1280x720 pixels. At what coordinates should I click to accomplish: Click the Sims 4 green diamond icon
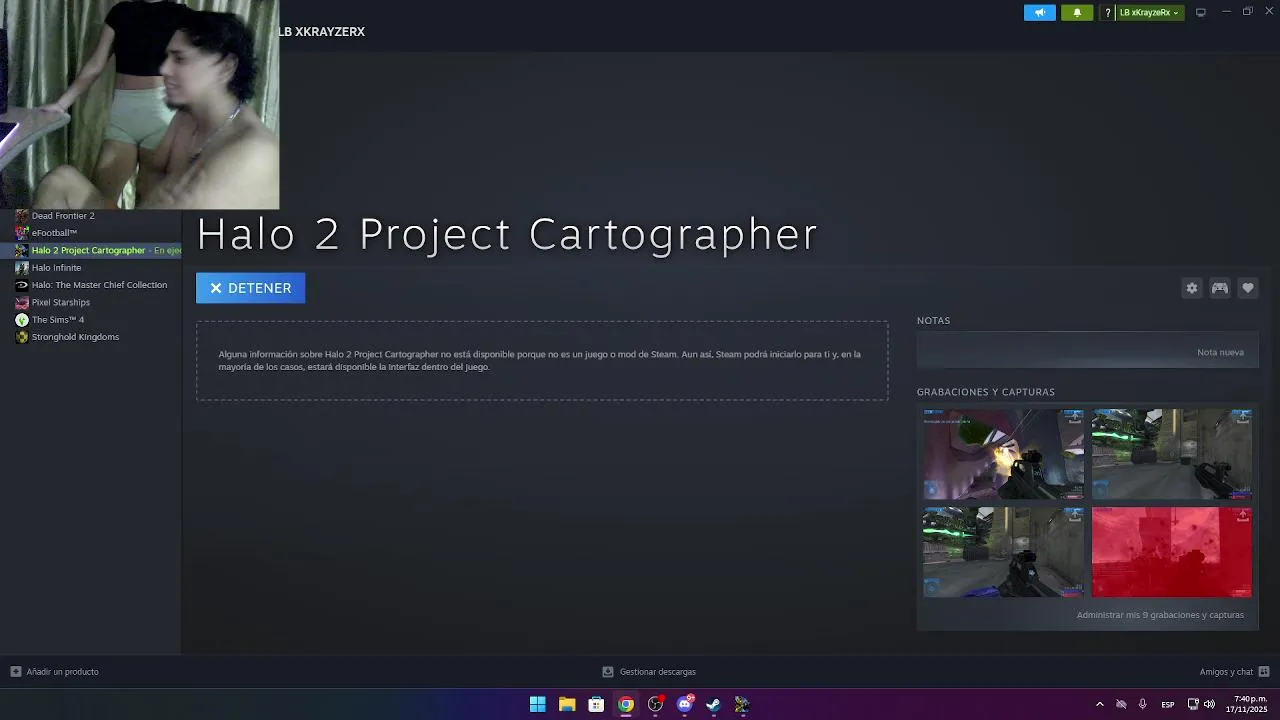[22, 320]
